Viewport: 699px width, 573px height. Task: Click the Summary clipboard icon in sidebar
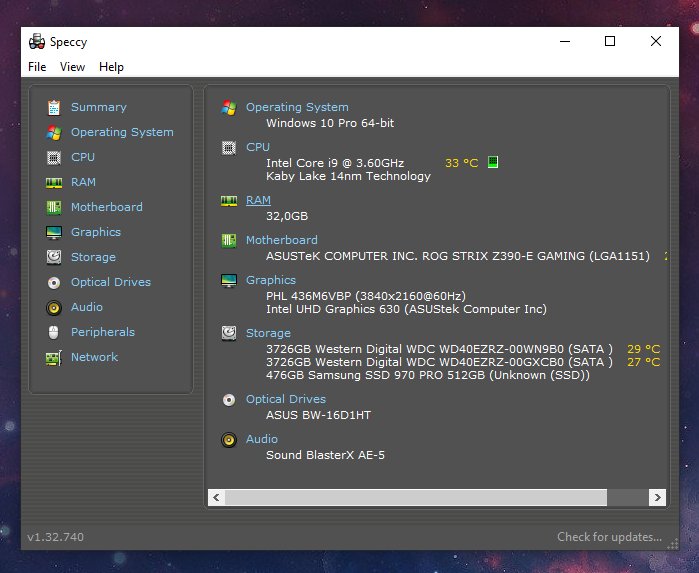point(54,107)
